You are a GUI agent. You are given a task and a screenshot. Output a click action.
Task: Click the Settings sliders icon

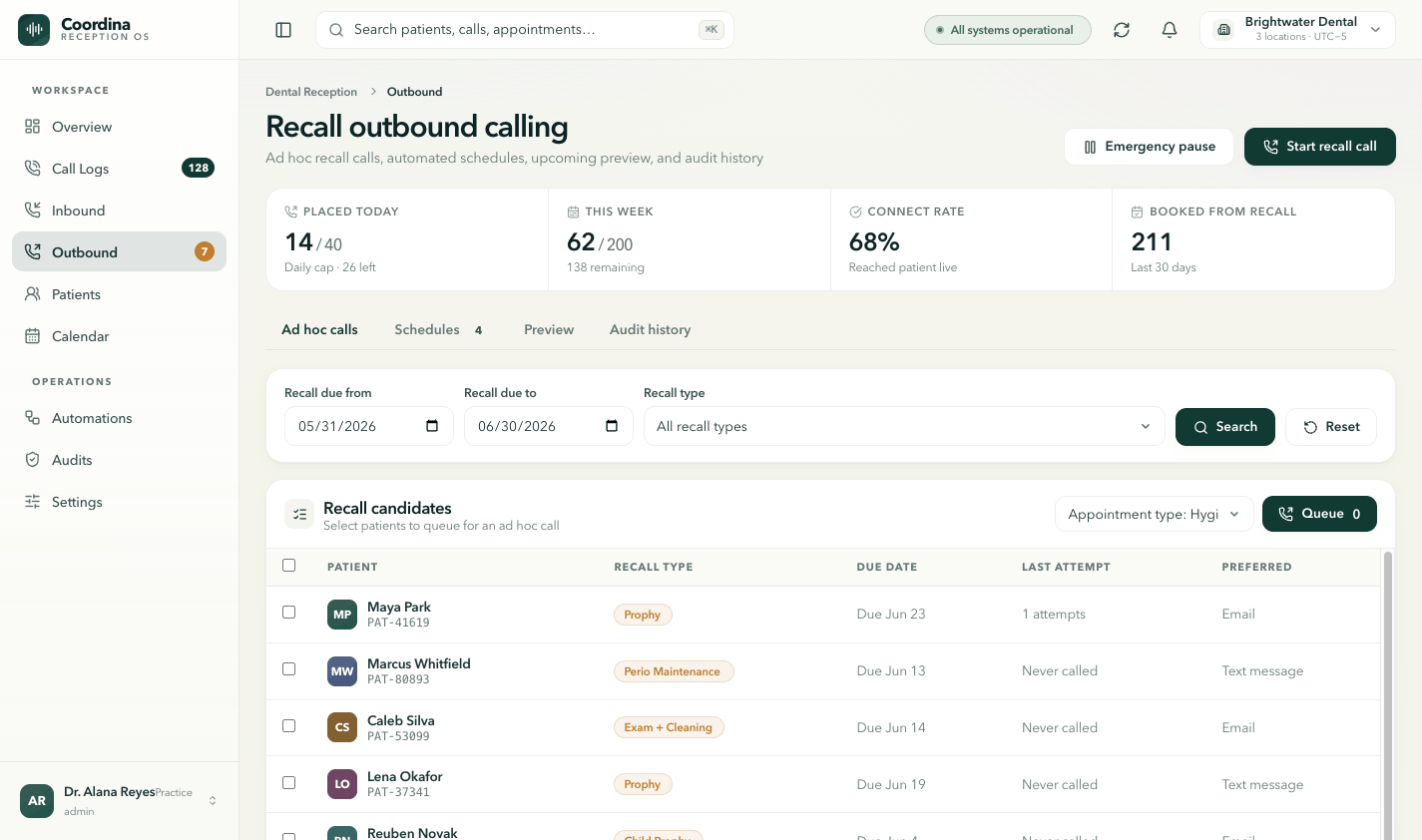coord(33,502)
